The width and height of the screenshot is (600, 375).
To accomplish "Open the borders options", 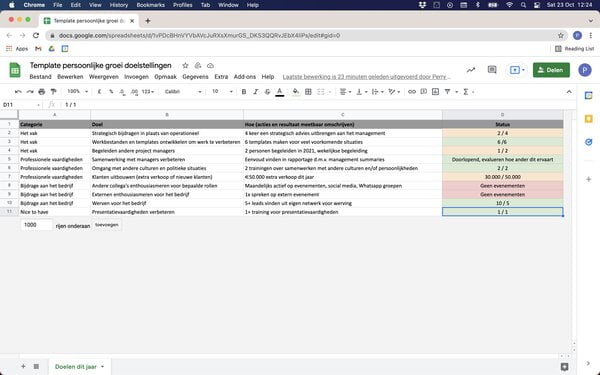I will pos(308,92).
